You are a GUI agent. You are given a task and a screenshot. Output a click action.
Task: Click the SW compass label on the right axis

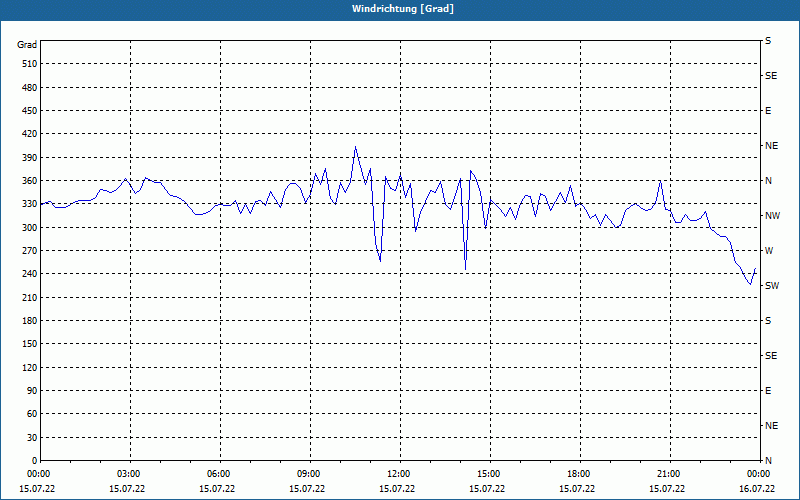[772, 286]
